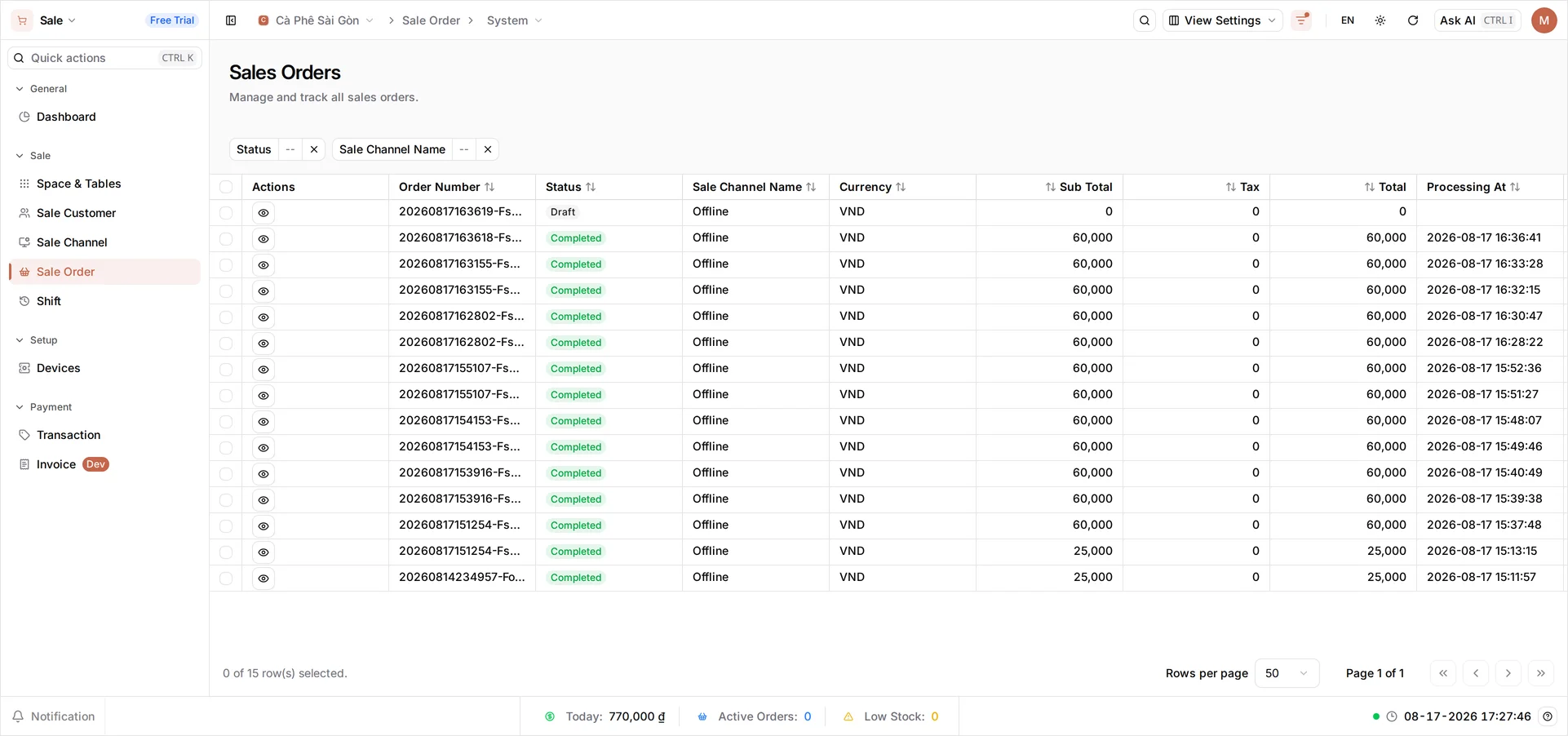Image resolution: width=1568 pixels, height=736 pixels.
Task: Check the row processed at 15:52:36
Action: [x=226, y=370]
